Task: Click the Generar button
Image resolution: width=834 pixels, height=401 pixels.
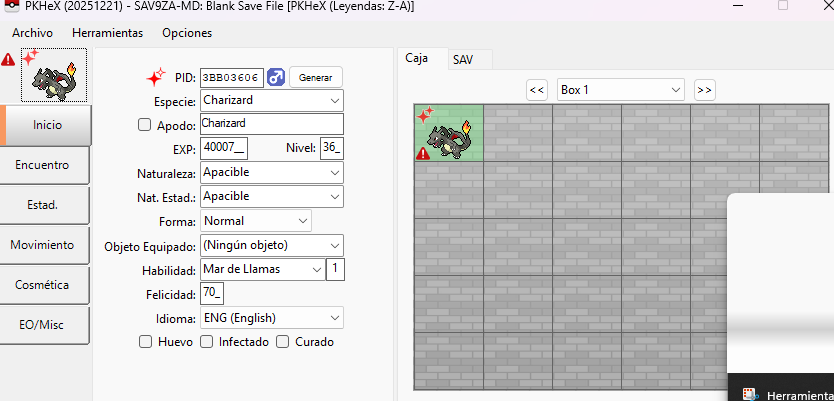Action: click(x=315, y=77)
